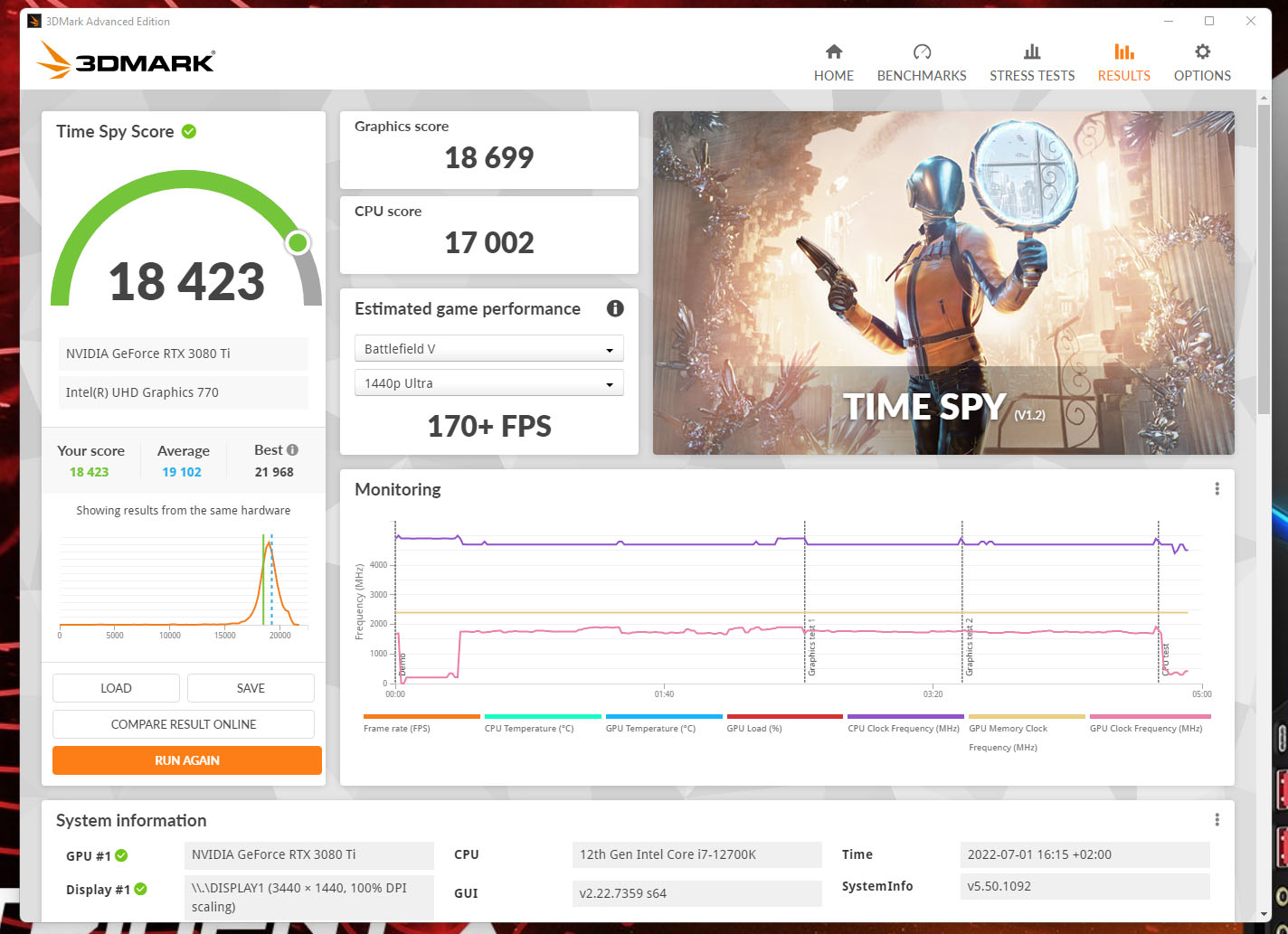Click the 3DMark title bar app icon
This screenshot has width=1288, height=934.
coord(34,21)
